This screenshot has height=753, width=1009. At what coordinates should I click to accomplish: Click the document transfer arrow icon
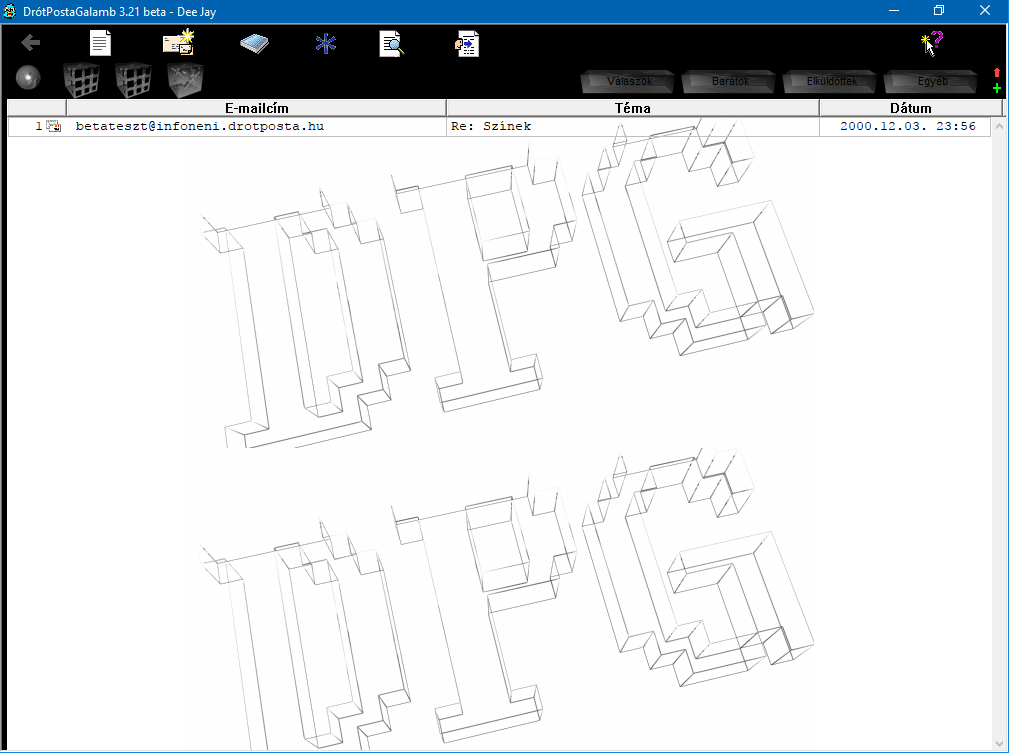(x=467, y=43)
